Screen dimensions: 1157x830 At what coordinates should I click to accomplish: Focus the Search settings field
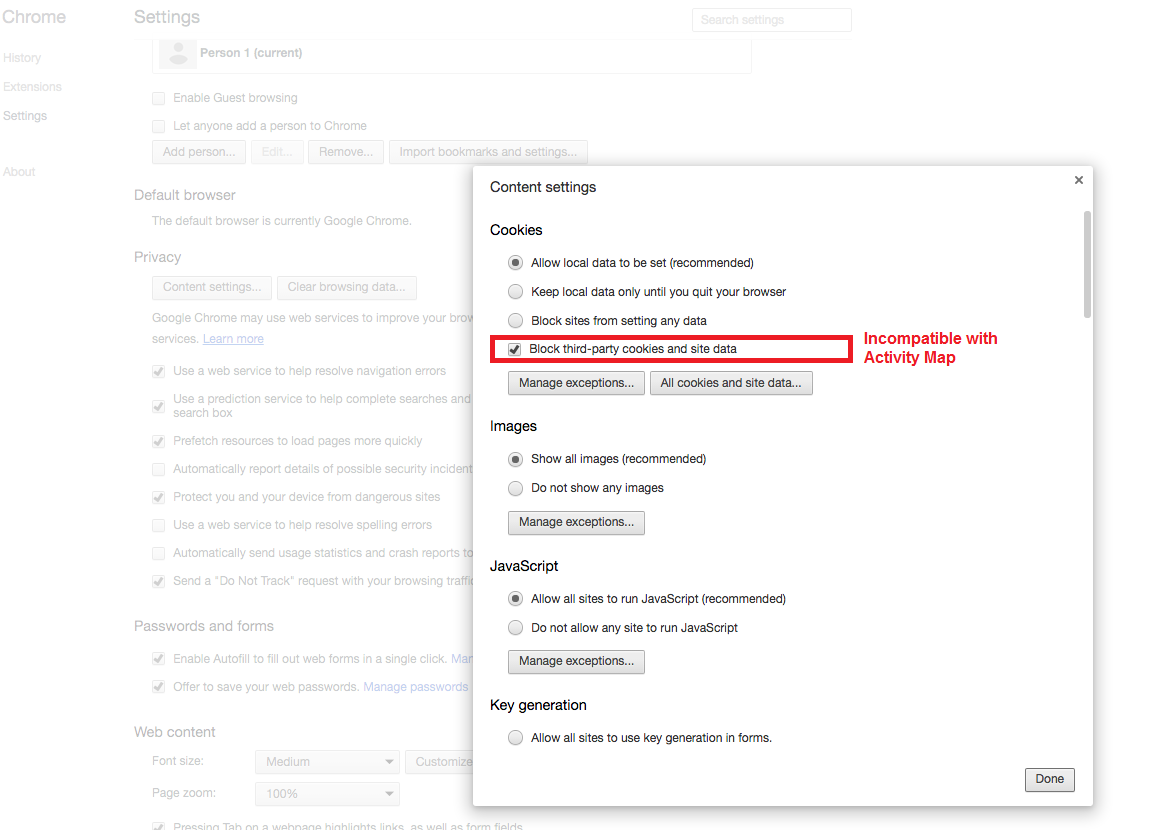coord(771,20)
